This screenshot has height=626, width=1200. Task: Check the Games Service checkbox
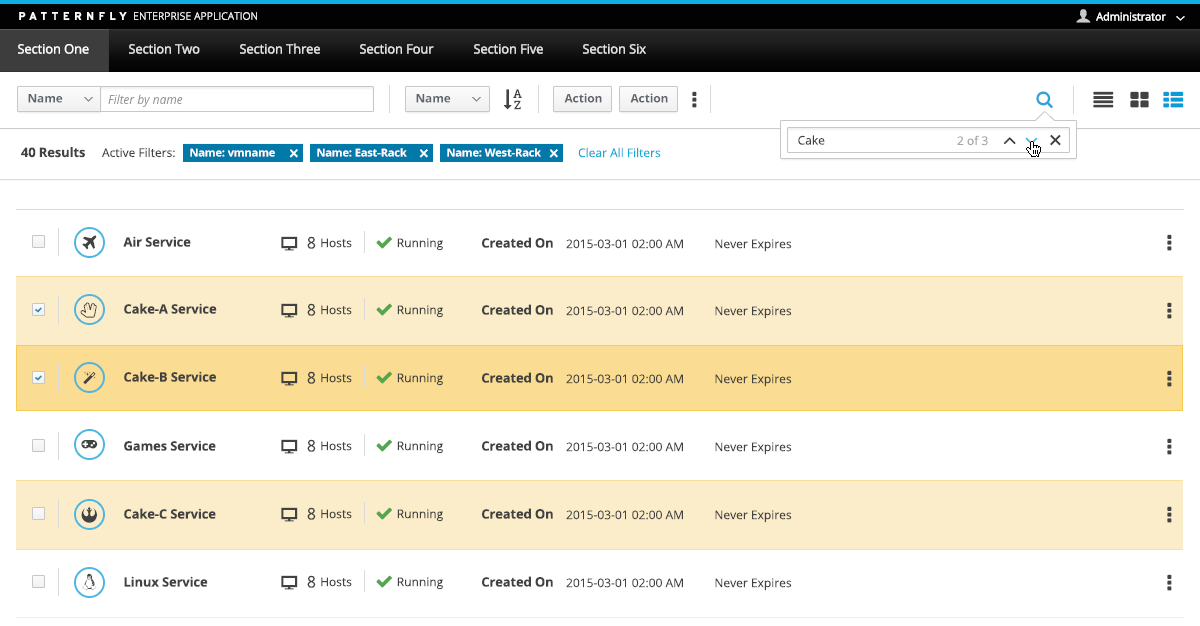[38, 445]
